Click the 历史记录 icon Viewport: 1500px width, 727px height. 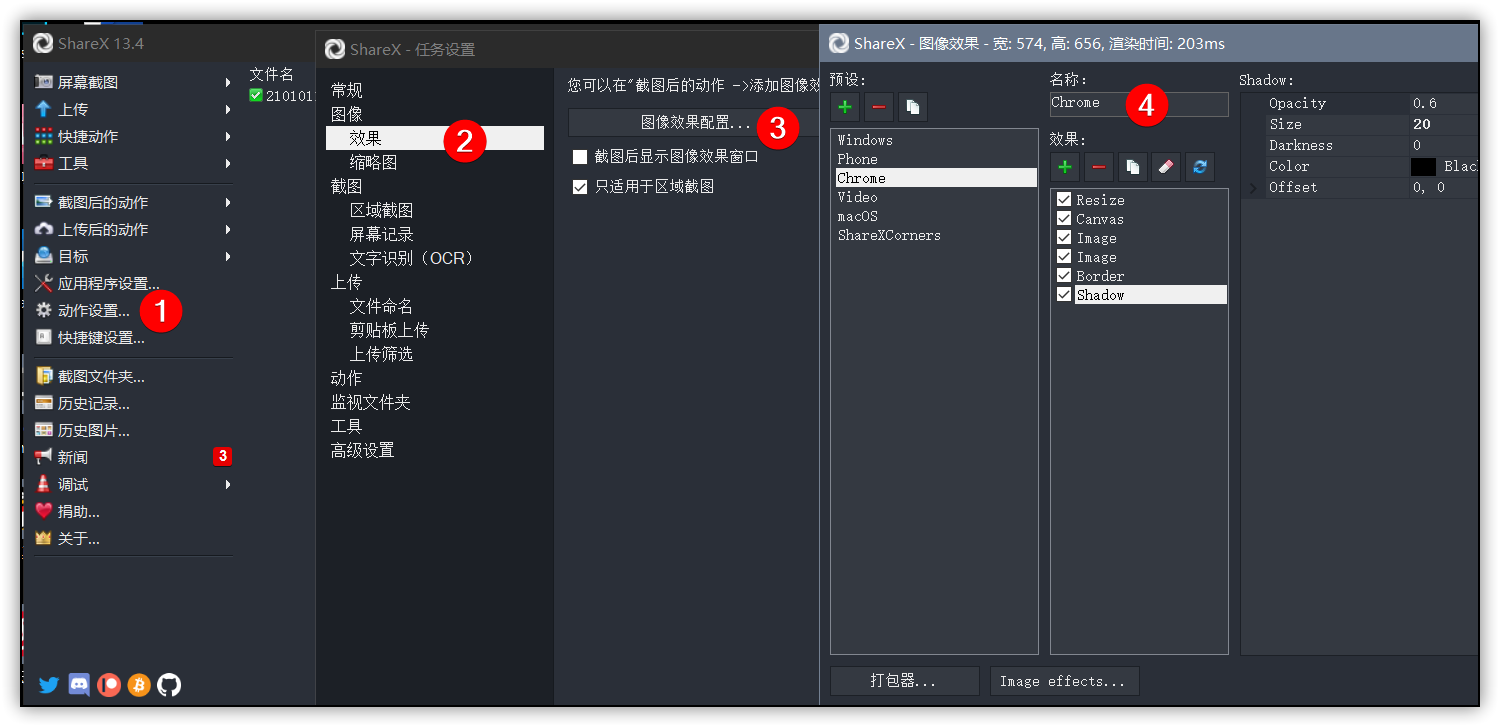[x=44, y=403]
